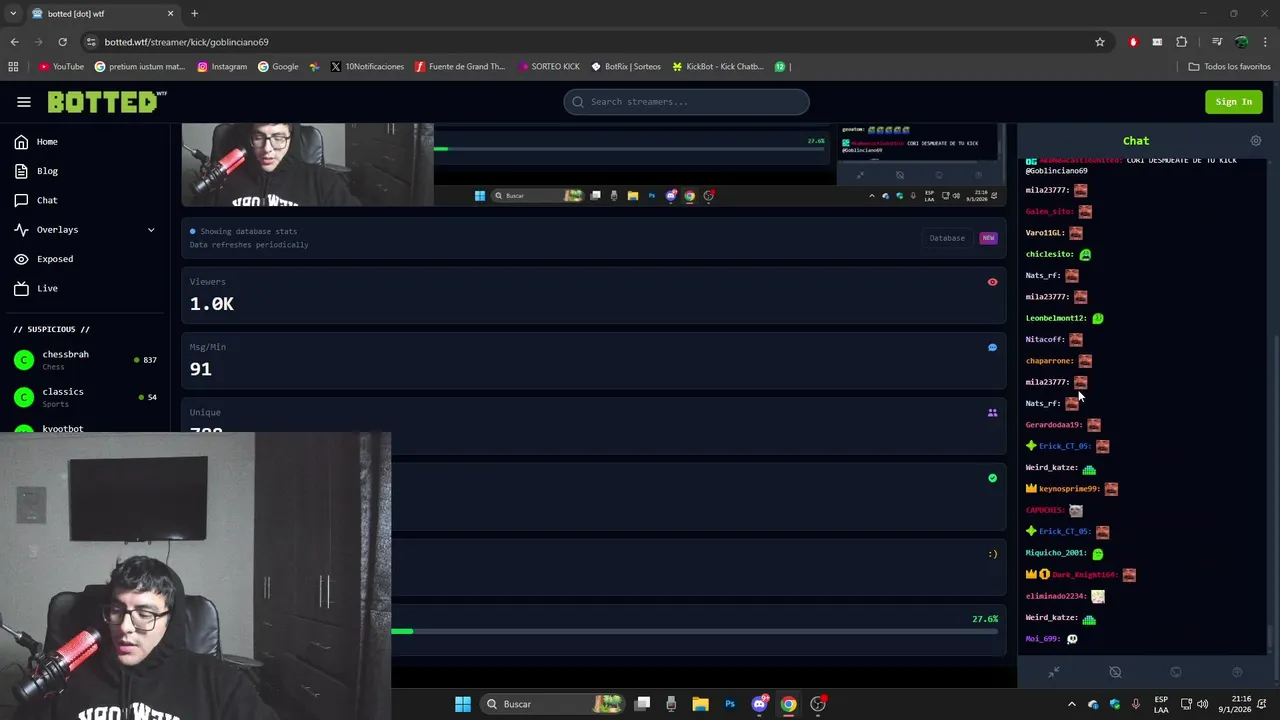
Task: Click username eliminado2234 in chat
Action: (1055, 596)
